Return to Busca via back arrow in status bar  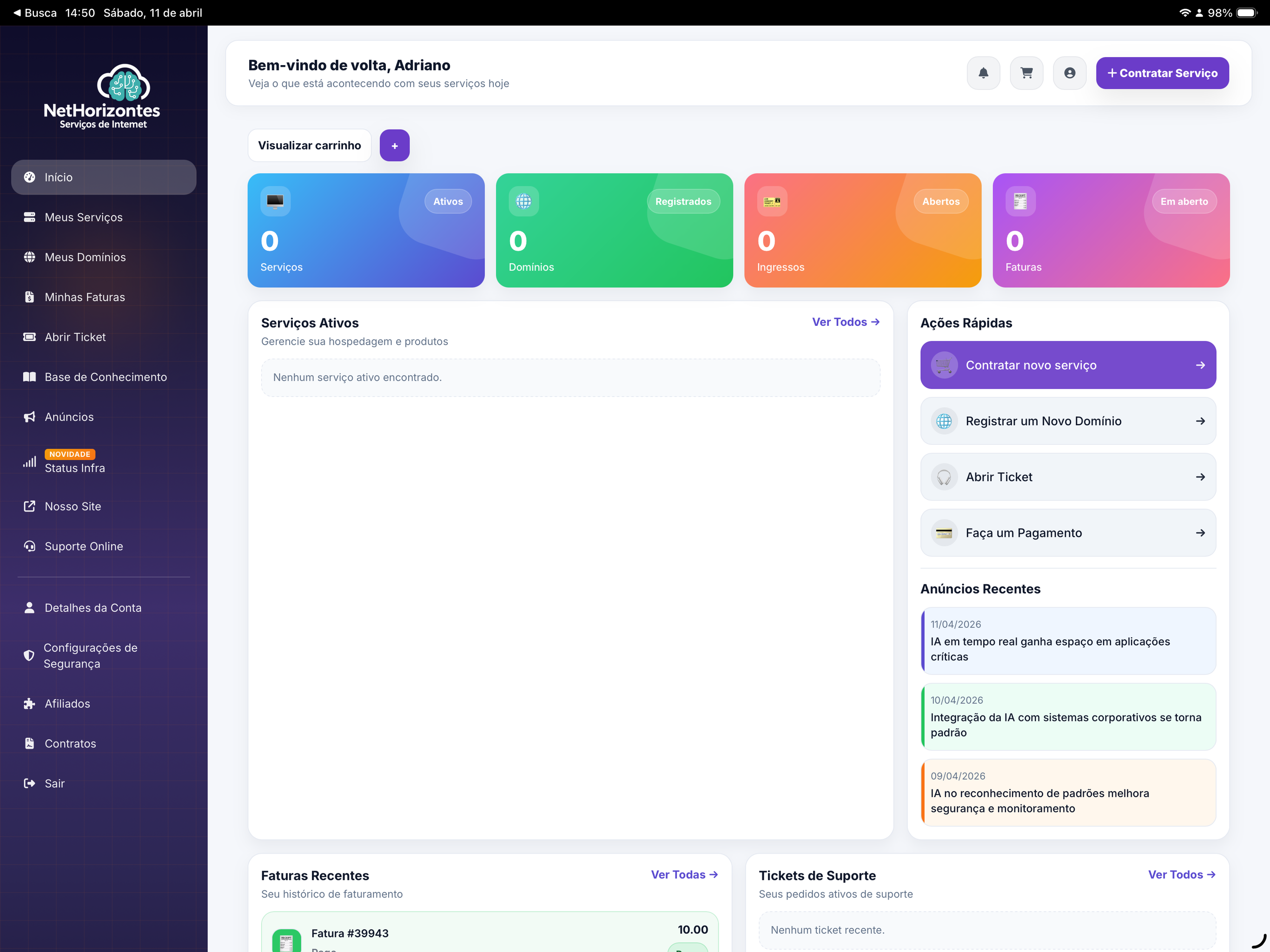coord(34,13)
